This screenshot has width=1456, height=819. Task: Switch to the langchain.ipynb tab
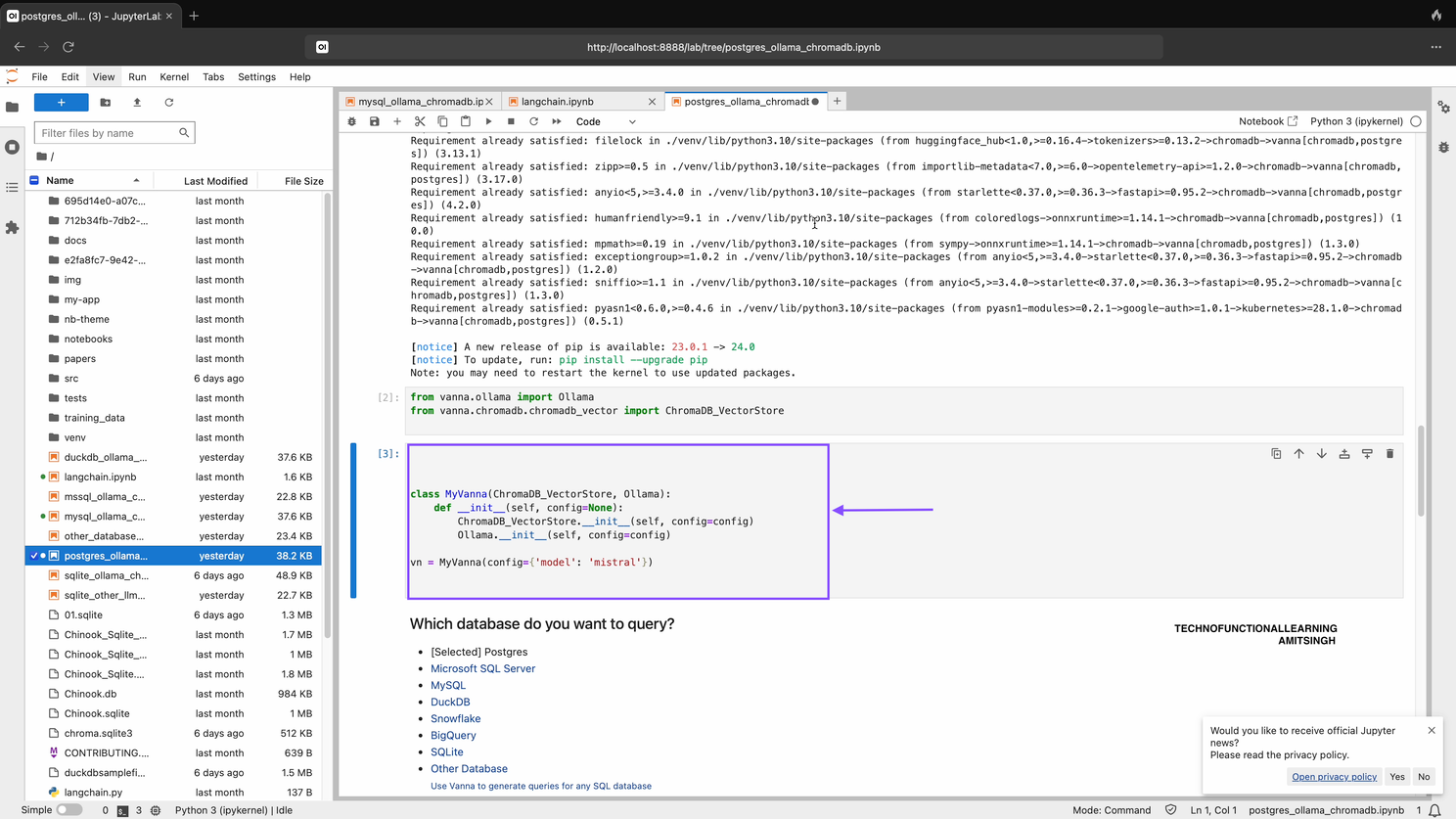pos(557,102)
